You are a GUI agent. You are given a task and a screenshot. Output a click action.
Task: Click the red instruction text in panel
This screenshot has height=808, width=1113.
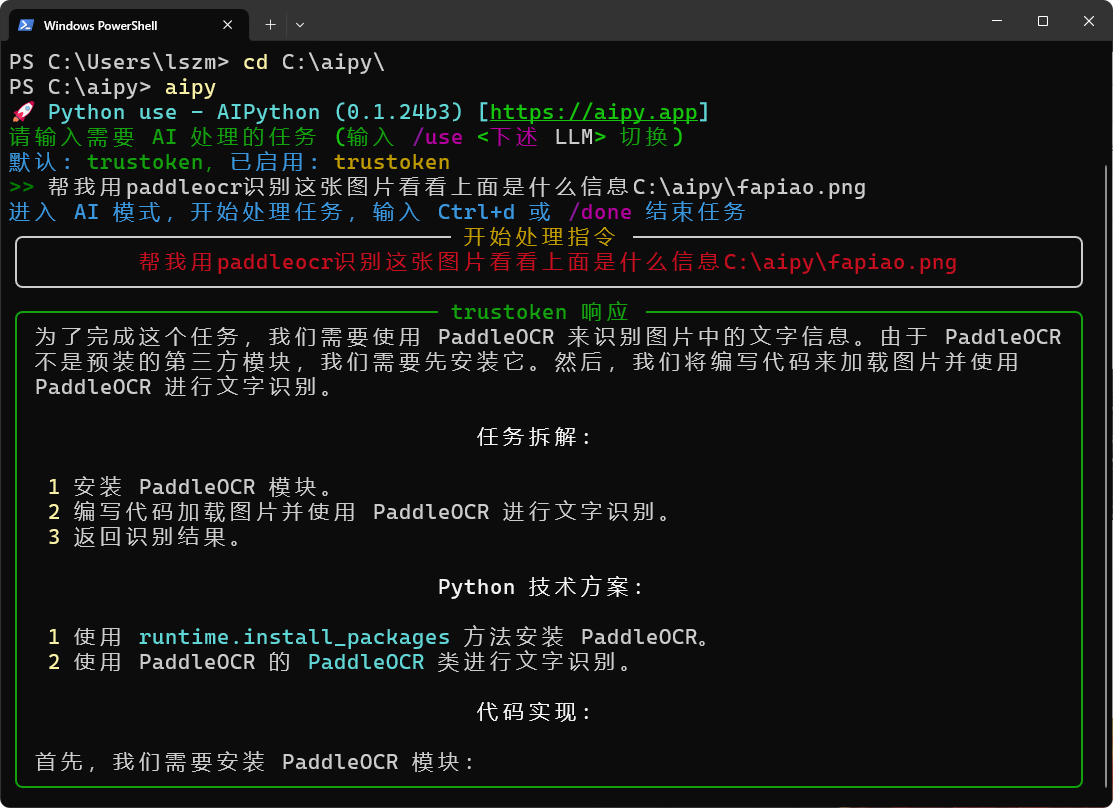547,262
